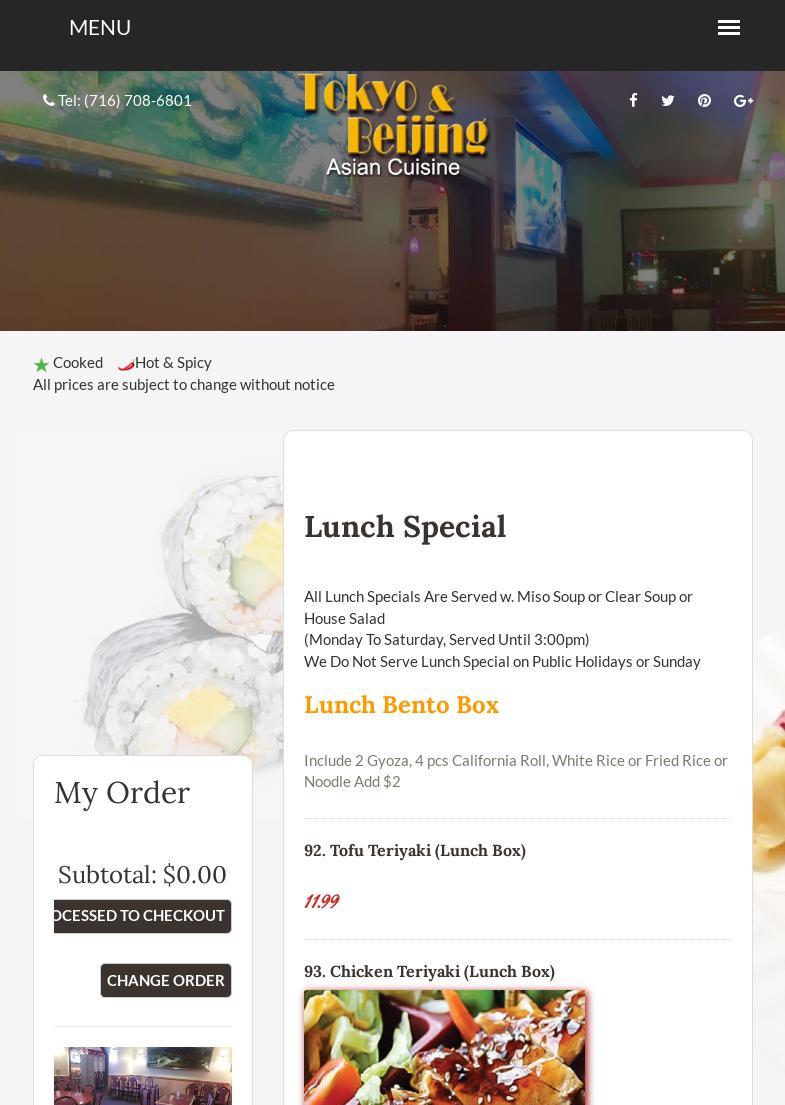Click the Lunch Bento Box heading

[401, 705]
